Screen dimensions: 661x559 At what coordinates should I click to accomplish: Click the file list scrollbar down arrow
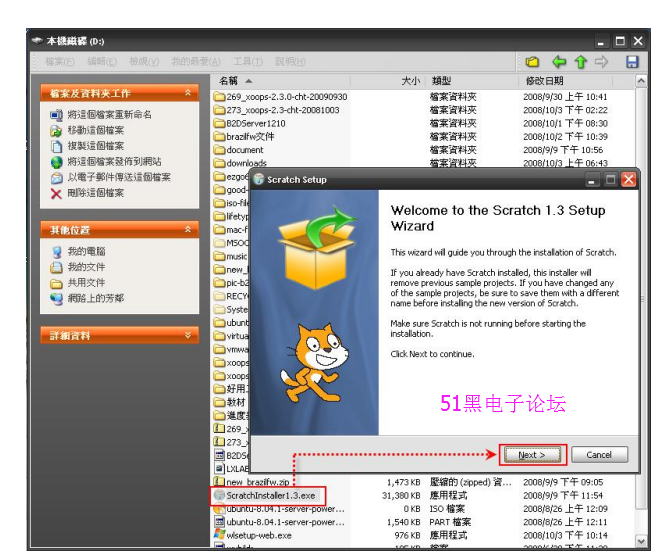pyautogui.click(x=641, y=540)
